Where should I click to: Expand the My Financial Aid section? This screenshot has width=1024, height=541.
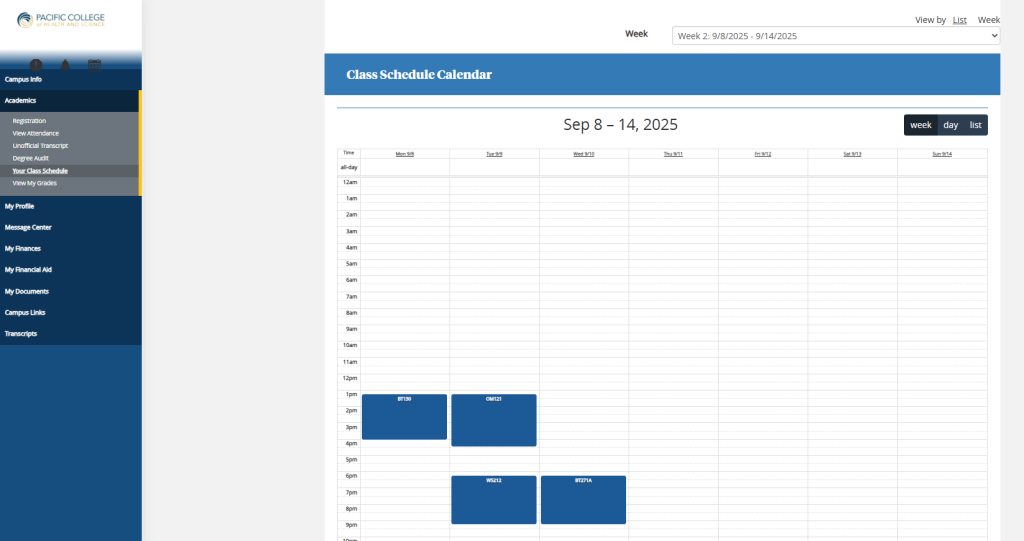point(29,270)
